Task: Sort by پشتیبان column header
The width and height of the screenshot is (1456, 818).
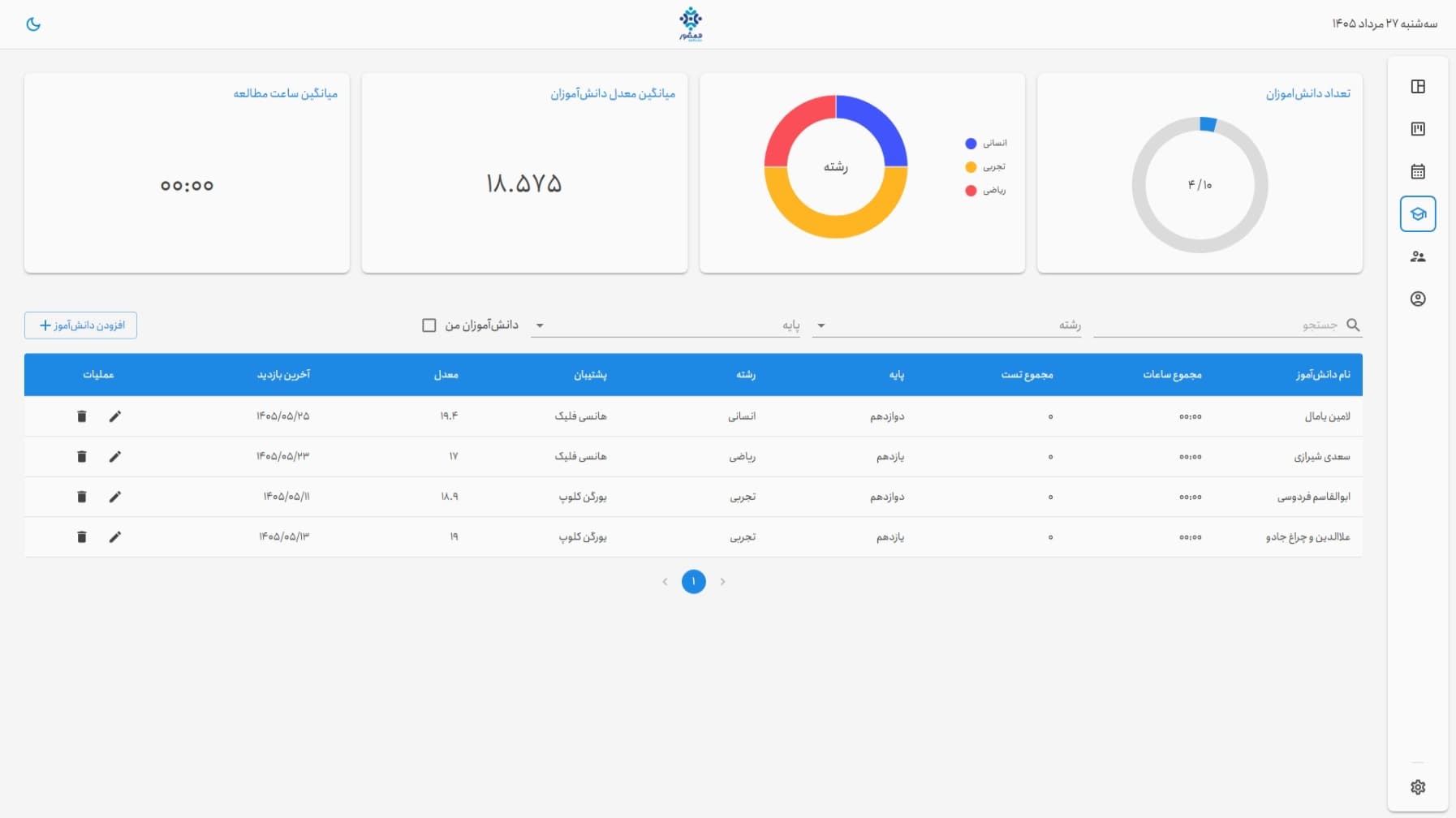Action: tap(590, 374)
